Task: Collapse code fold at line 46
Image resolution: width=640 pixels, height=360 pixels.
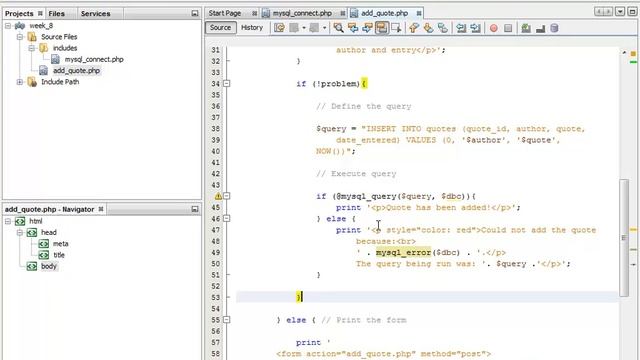Action: pyautogui.click(x=227, y=219)
